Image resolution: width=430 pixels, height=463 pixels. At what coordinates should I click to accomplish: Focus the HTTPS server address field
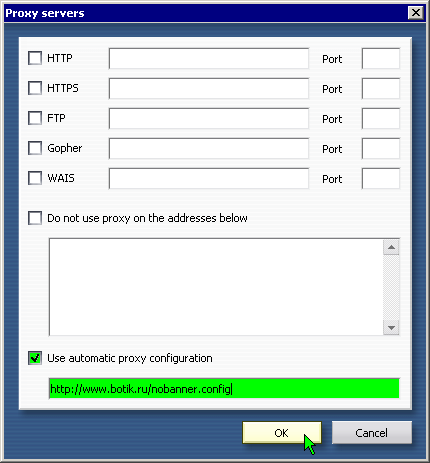(209, 89)
